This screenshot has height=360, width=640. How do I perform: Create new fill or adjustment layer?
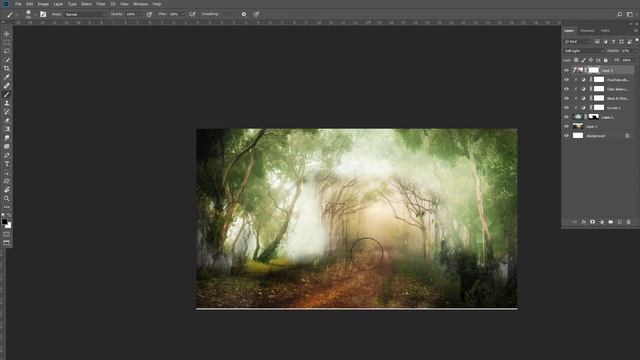click(x=601, y=222)
